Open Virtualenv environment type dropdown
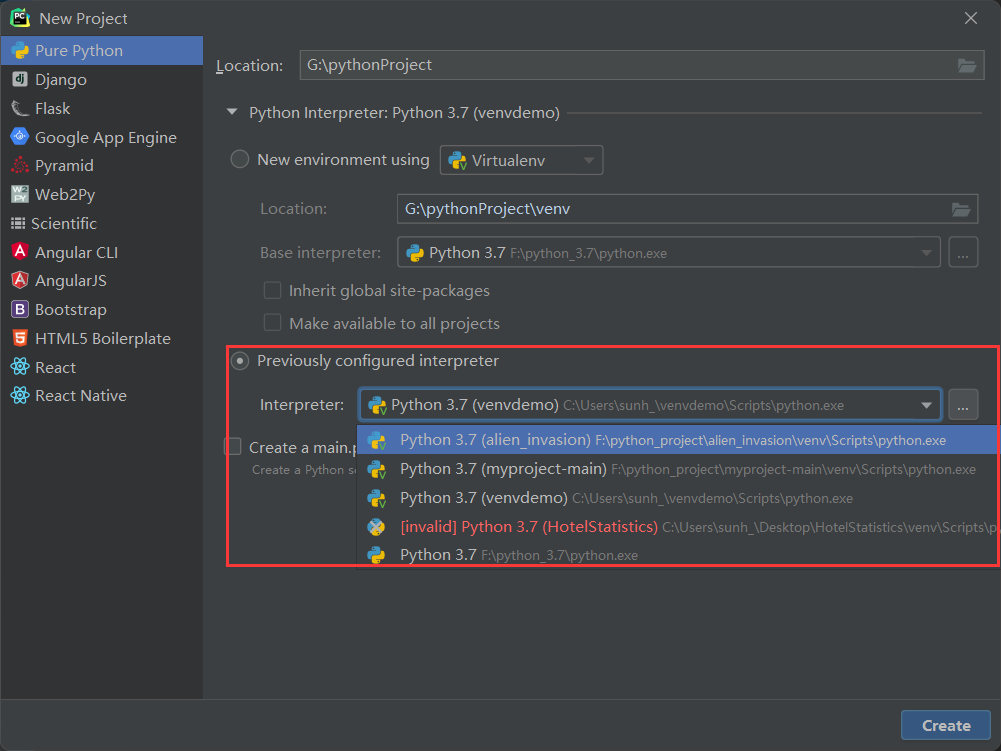Viewport: 1001px width, 751px height. (x=521, y=160)
